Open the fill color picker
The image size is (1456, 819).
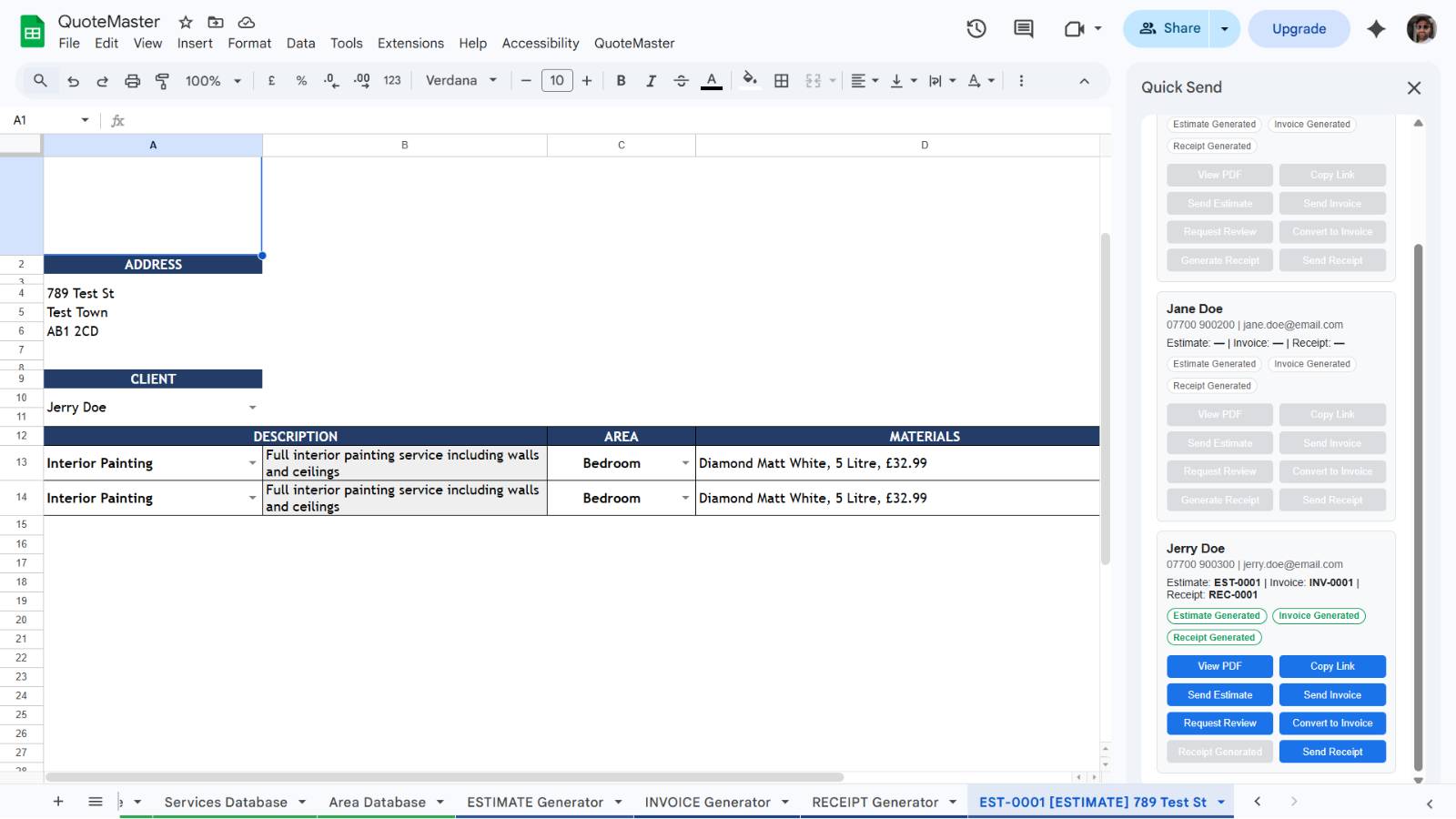[x=749, y=81]
